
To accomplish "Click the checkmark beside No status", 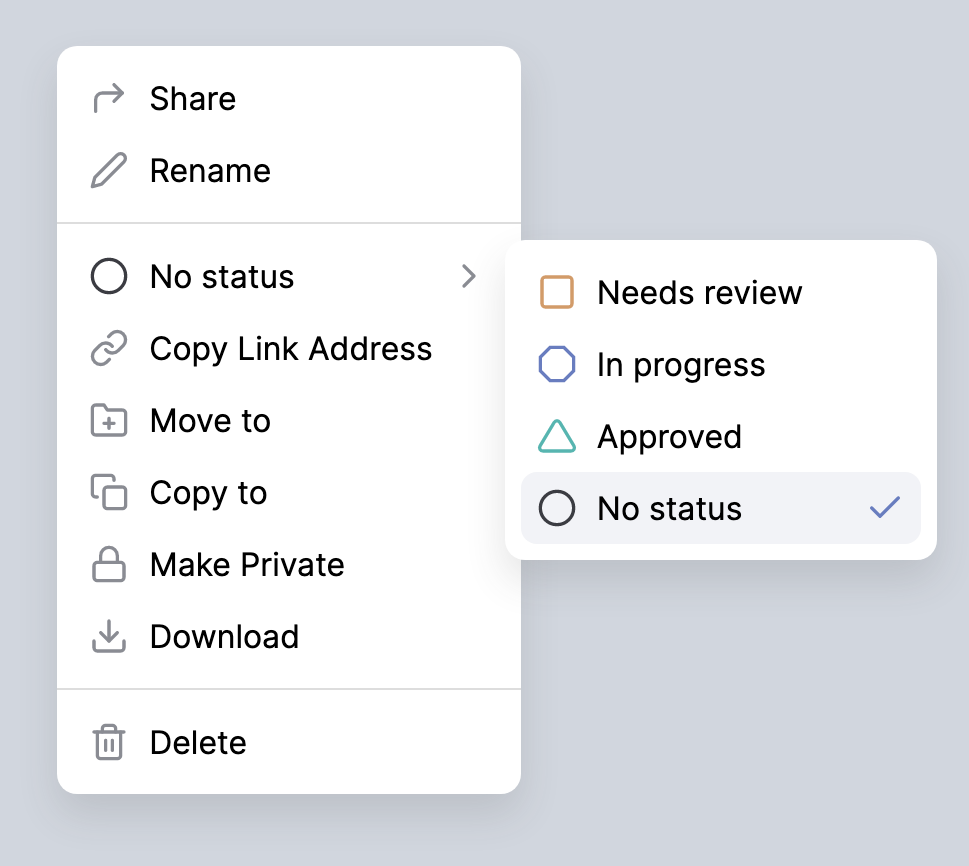I will click(x=885, y=507).
